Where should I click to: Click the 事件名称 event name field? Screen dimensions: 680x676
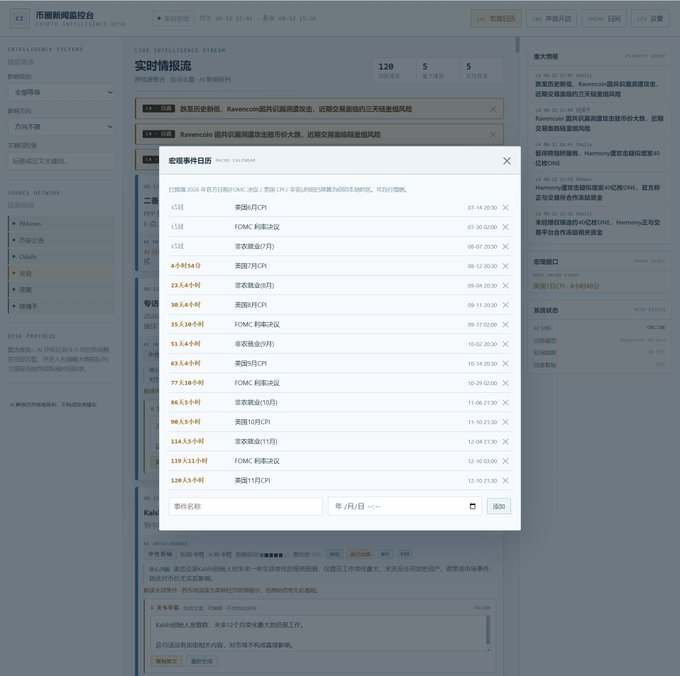(x=245, y=506)
